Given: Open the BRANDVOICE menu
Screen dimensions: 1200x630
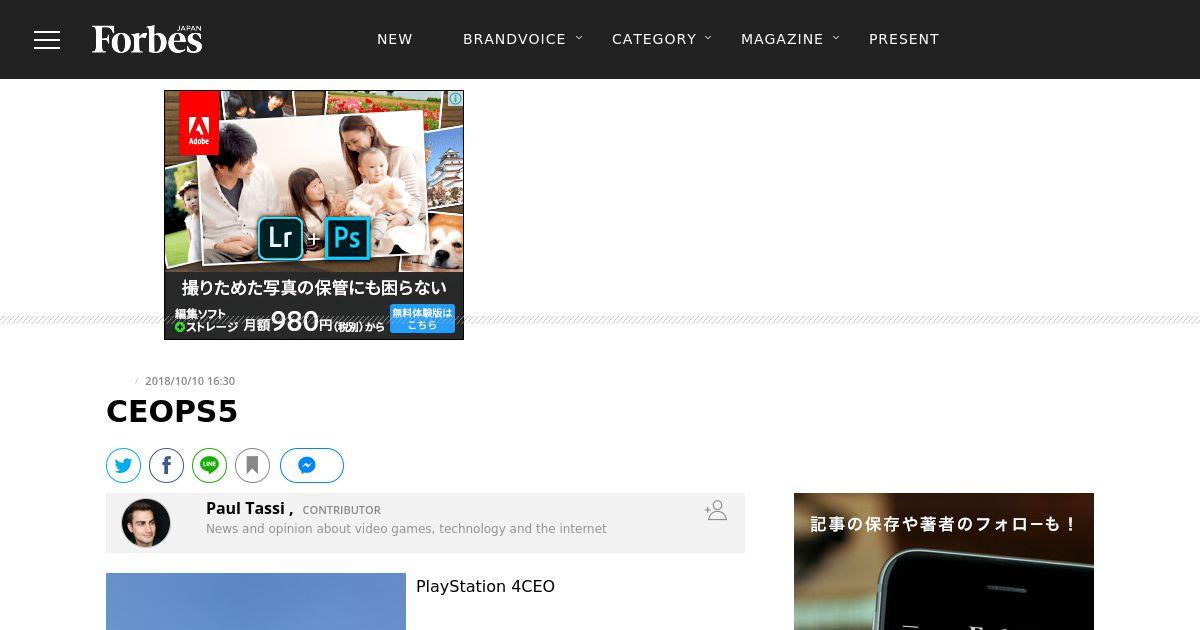Looking at the screenshot, I should (x=514, y=39).
